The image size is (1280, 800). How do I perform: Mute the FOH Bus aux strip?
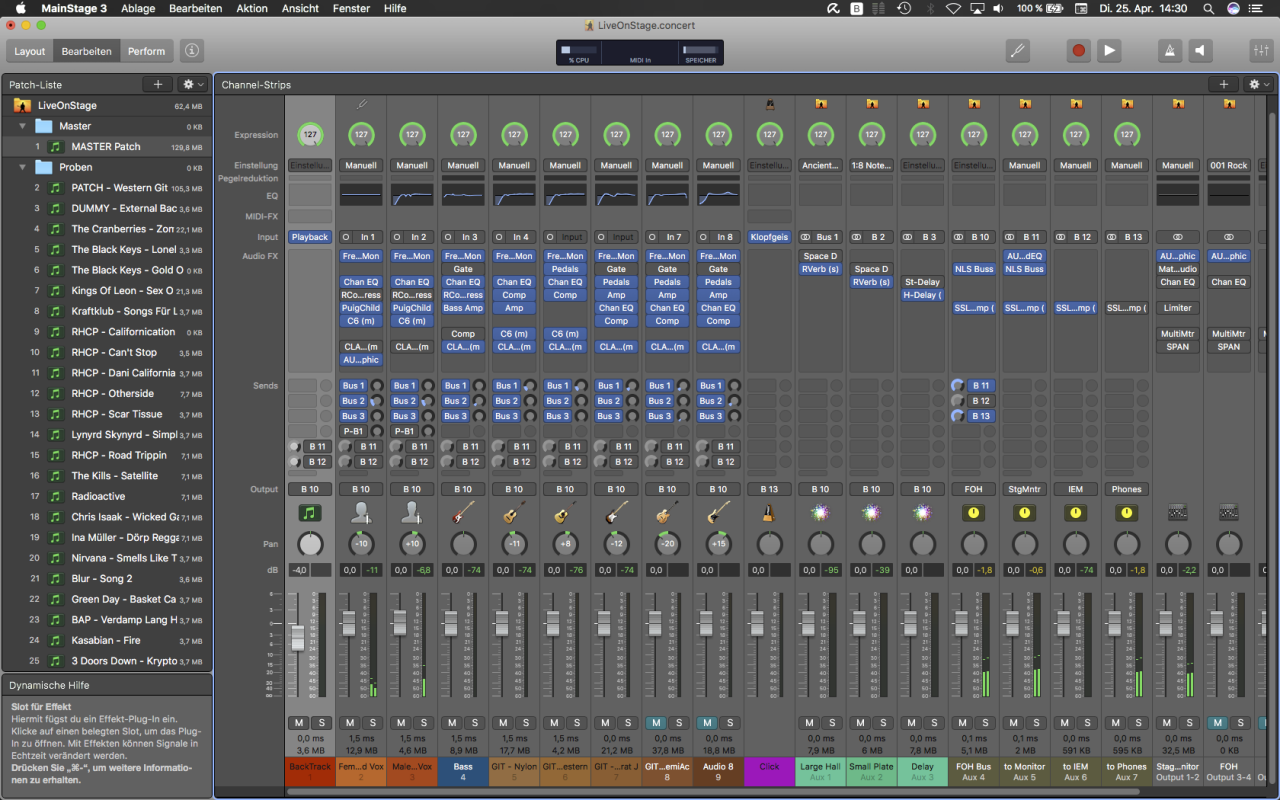pyautogui.click(x=962, y=723)
